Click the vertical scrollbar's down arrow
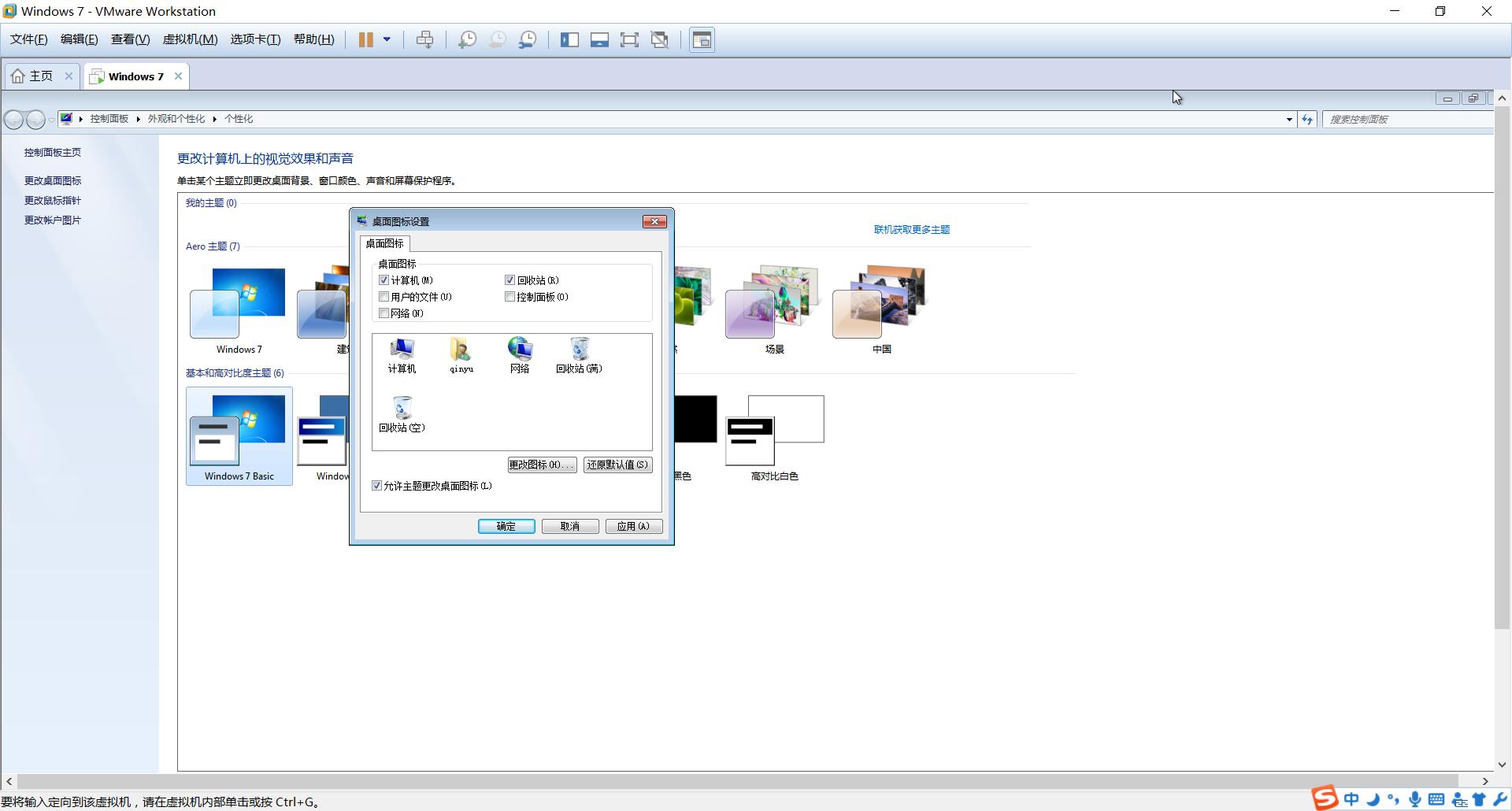Screen dimensions: 1512x811 pos(1502,765)
